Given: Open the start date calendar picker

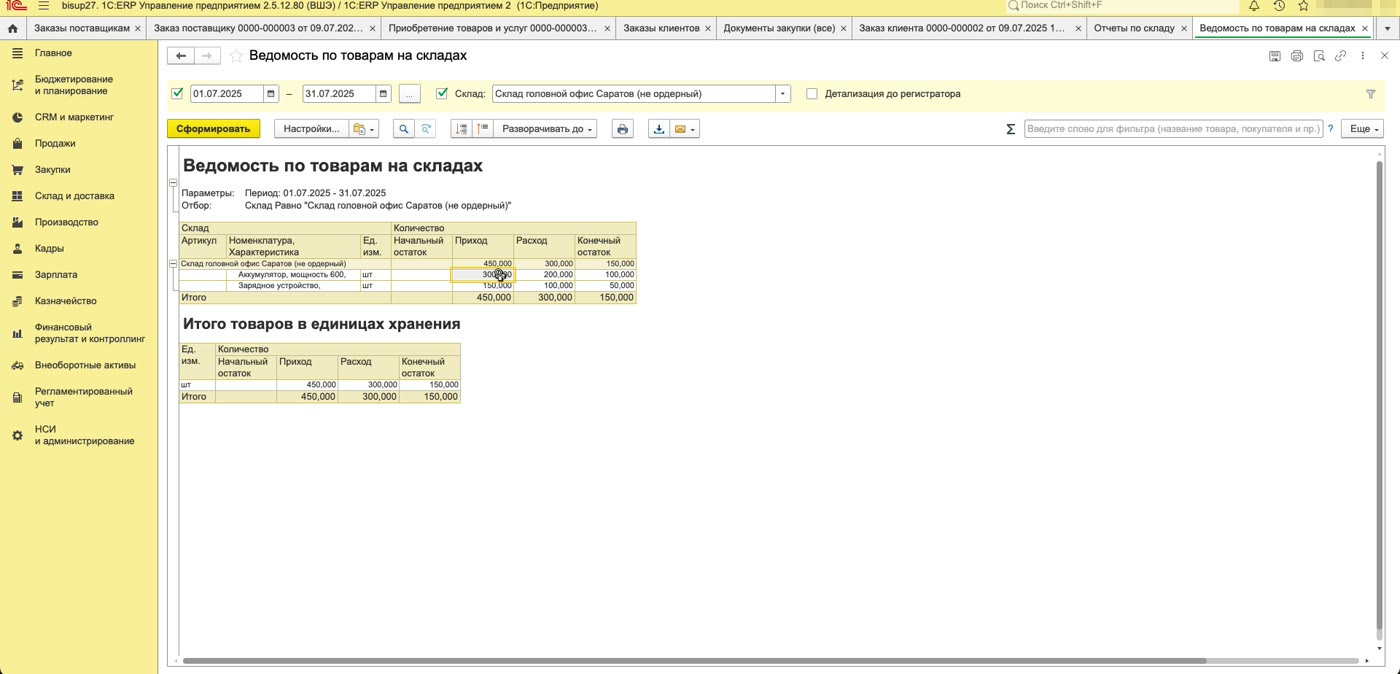Looking at the screenshot, I should point(271,94).
